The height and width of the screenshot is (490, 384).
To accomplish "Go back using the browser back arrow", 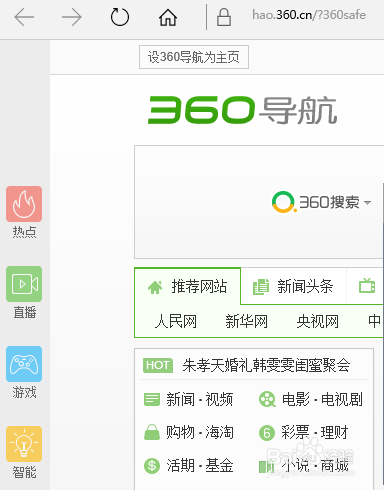I will [x=24, y=17].
